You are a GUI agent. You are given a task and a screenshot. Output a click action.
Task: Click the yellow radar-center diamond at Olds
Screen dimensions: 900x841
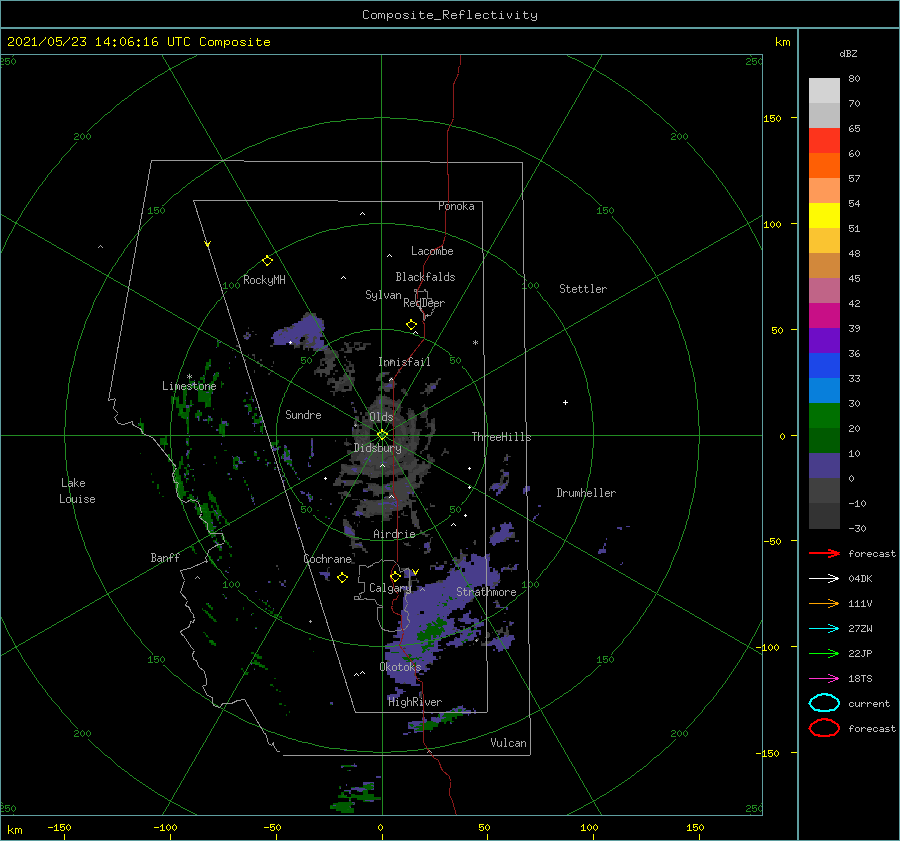click(x=382, y=435)
